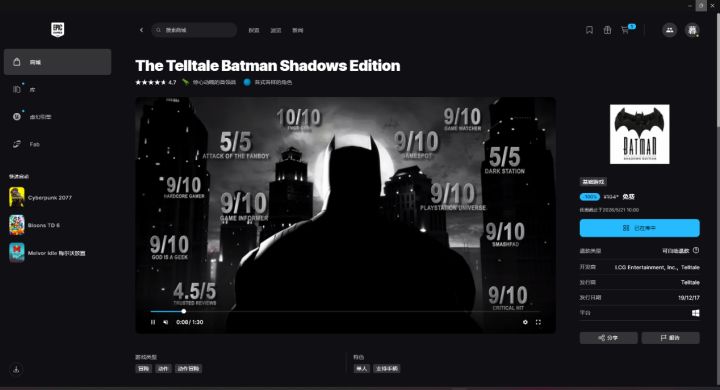This screenshot has width=720, height=390.
Task: Pause the trailer video
Action: (153, 322)
